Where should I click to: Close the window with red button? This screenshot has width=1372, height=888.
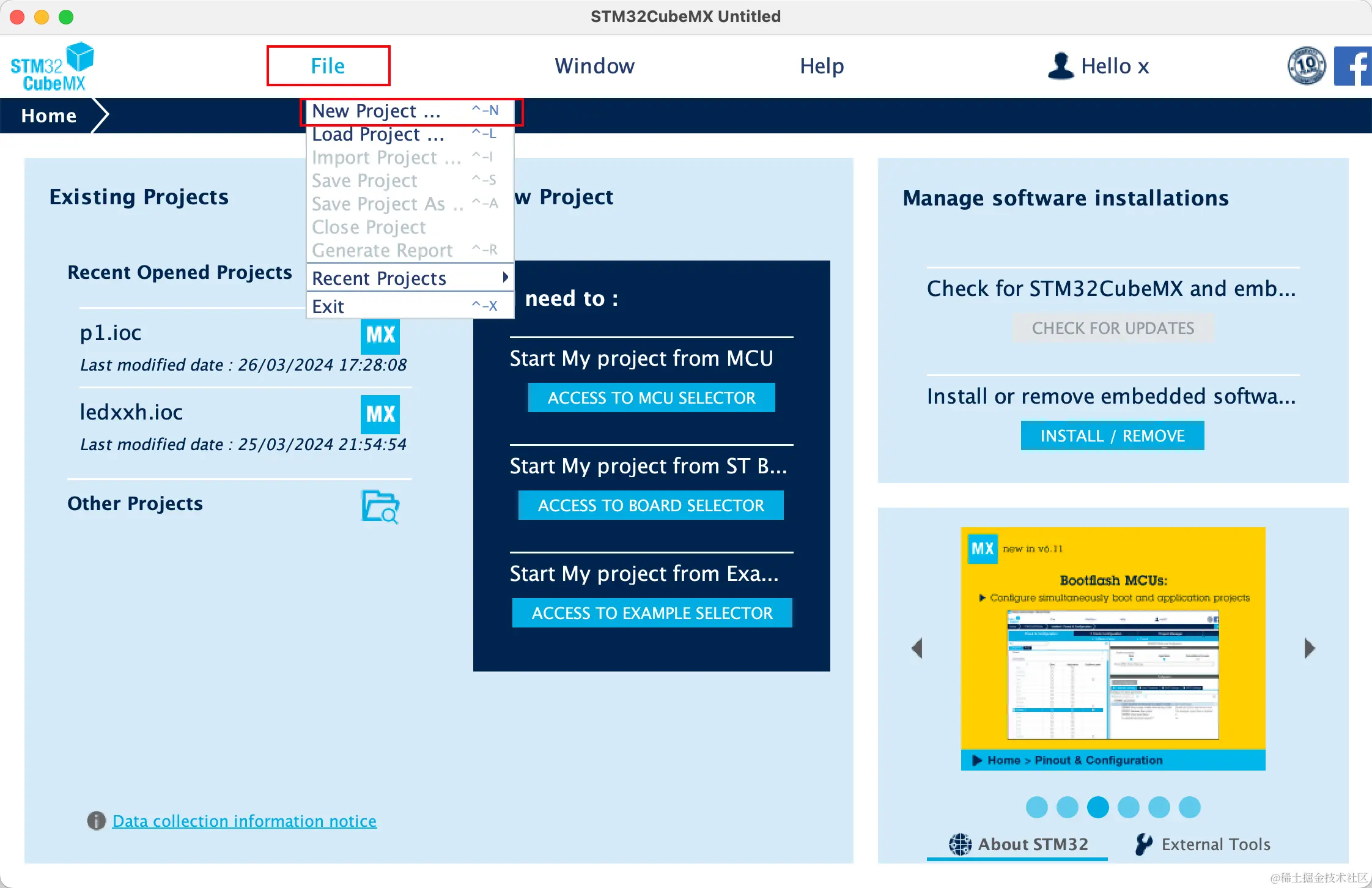tap(17, 17)
